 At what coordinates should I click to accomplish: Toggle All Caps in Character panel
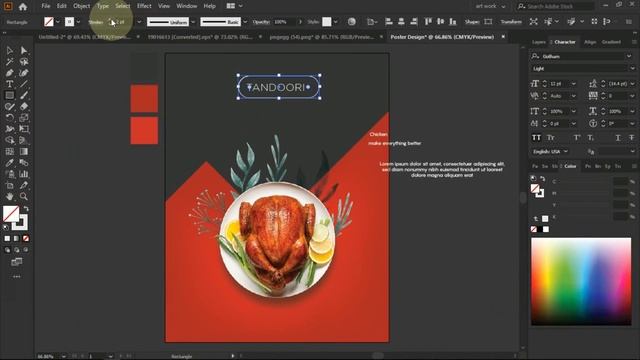coord(536,138)
